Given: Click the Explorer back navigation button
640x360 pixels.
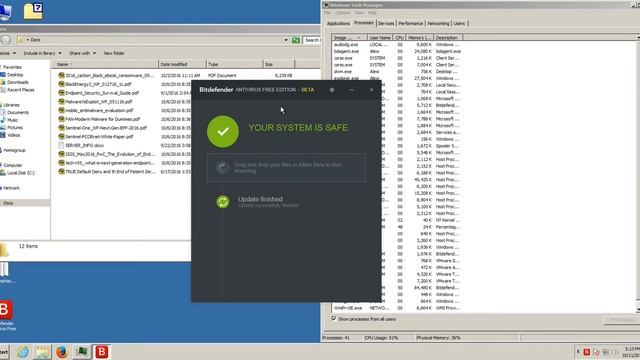Looking at the screenshot, I should coord(5,40).
